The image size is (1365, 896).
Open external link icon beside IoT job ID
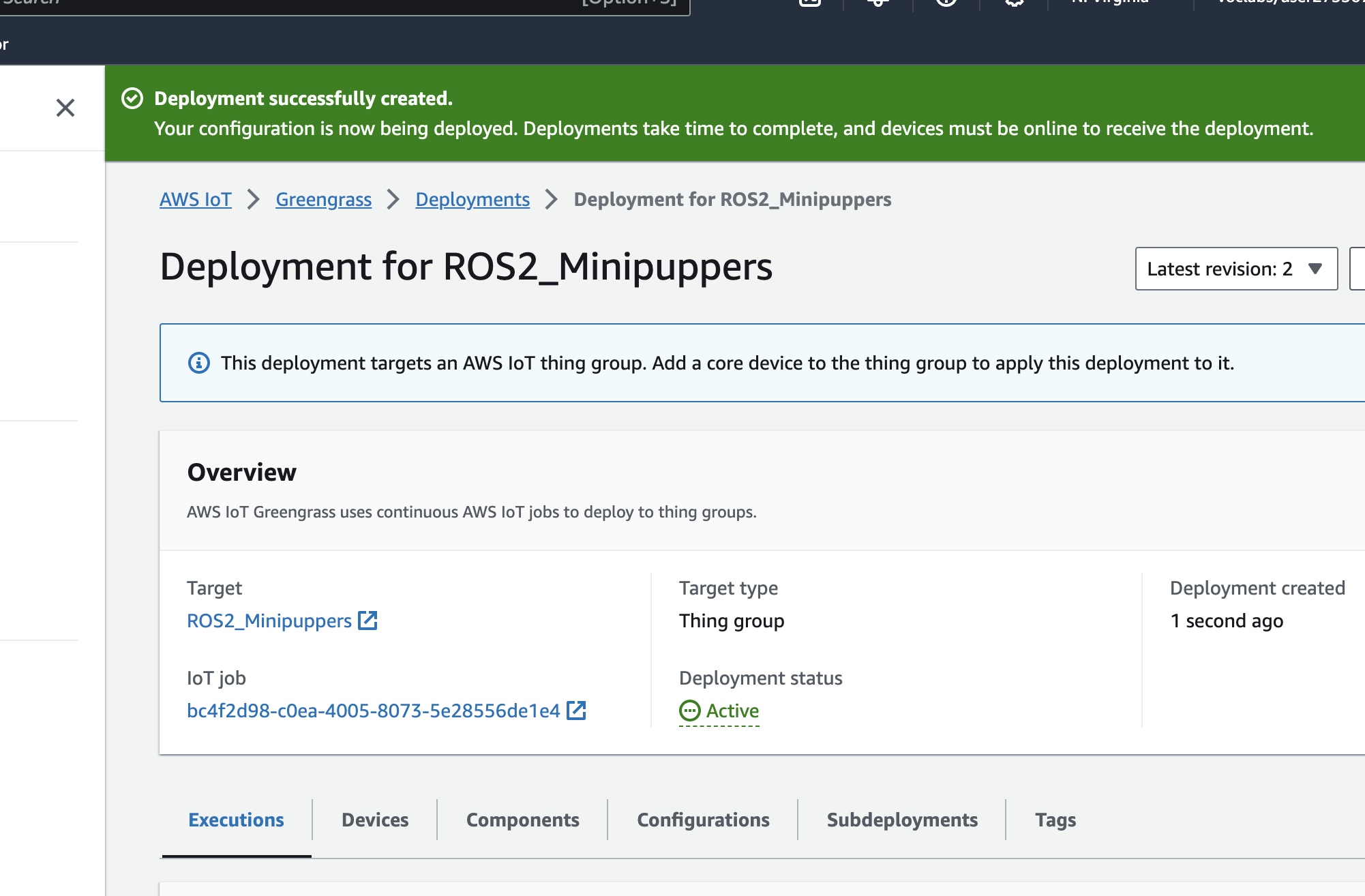576,711
